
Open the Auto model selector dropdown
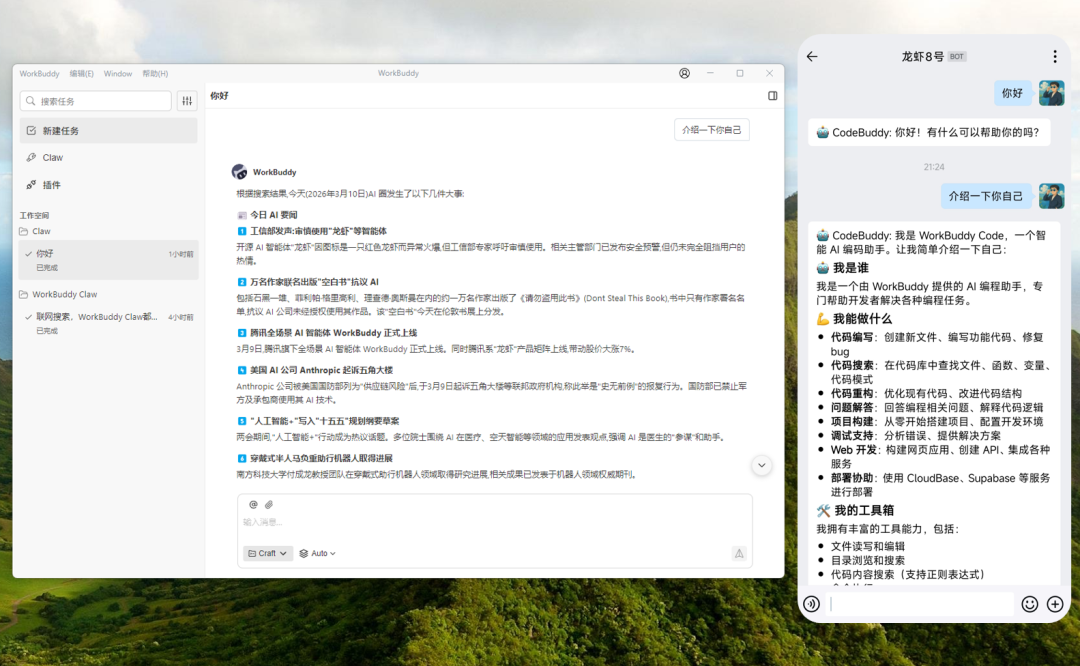click(x=316, y=553)
